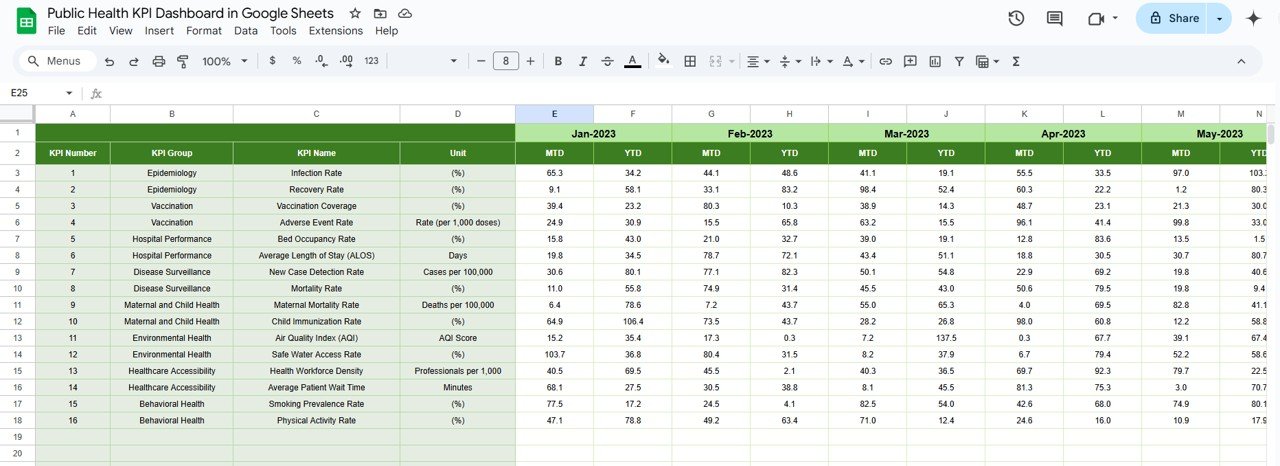Image resolution: width=1280 pixels, height=466 pixels.
Task: Click the Menus search box
Action: [56, 61]
